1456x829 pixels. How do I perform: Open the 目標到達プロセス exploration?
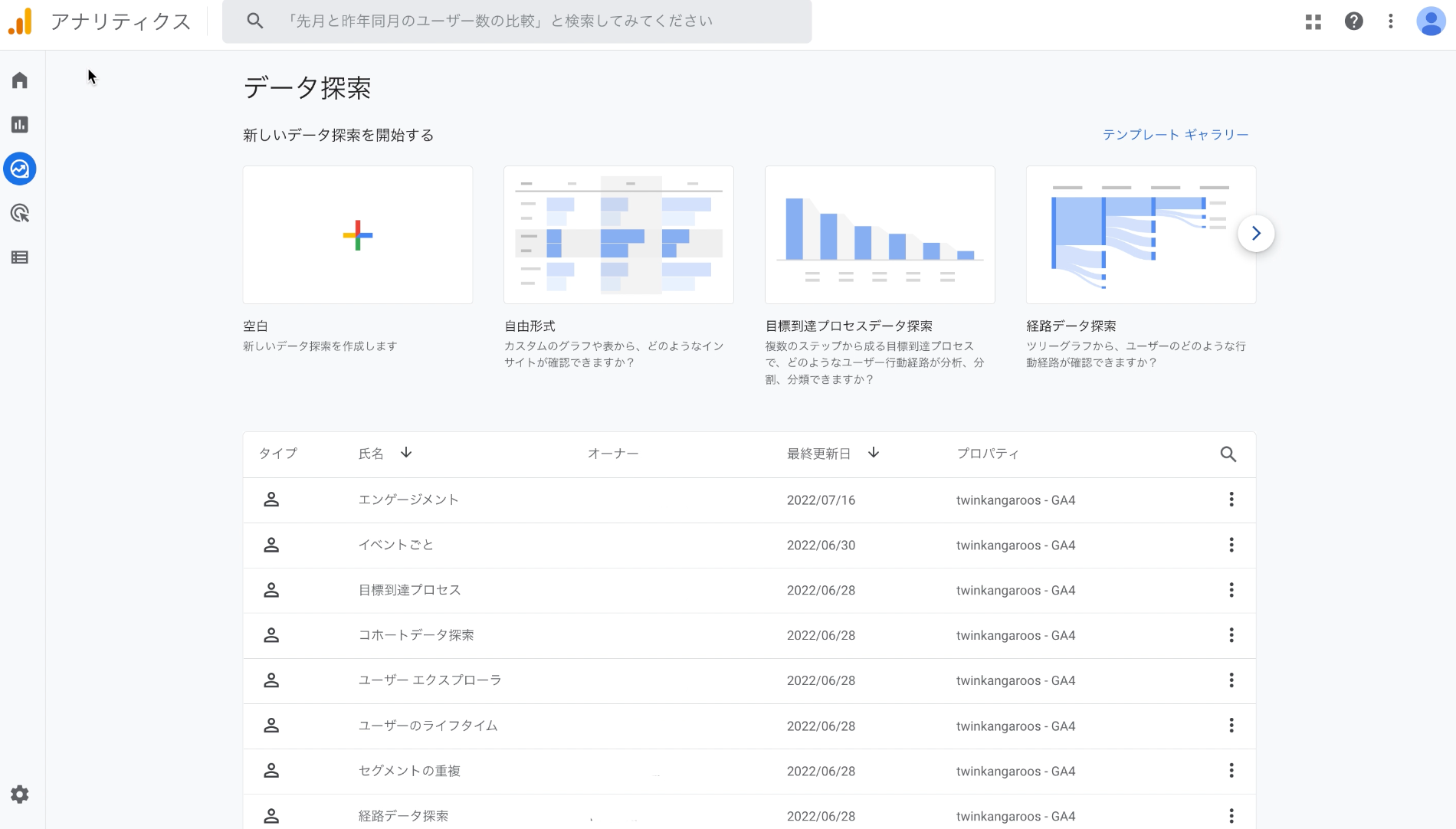[409, 590]
